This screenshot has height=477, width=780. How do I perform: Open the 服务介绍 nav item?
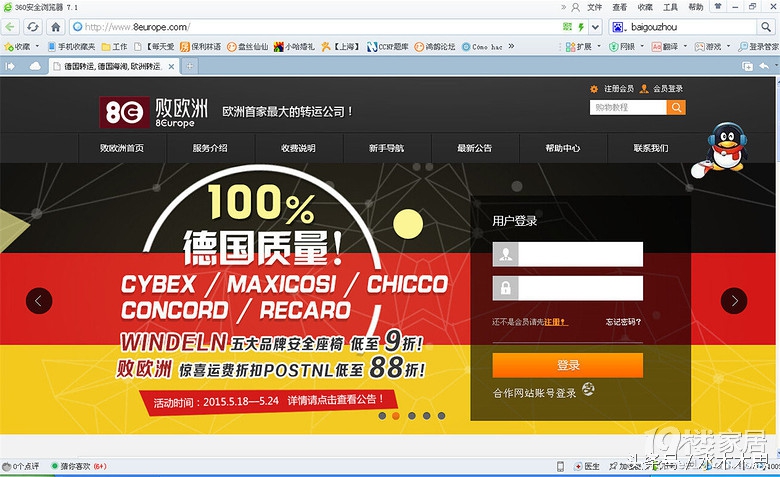pos(210,148)
